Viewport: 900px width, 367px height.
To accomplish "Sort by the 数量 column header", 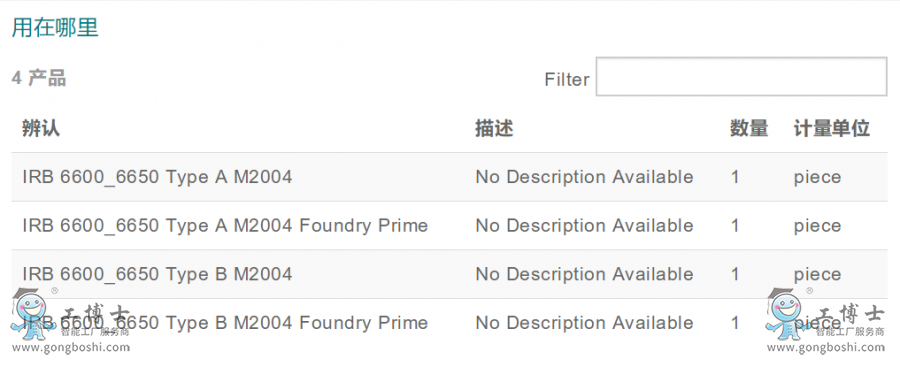I will tap(749, 128).
